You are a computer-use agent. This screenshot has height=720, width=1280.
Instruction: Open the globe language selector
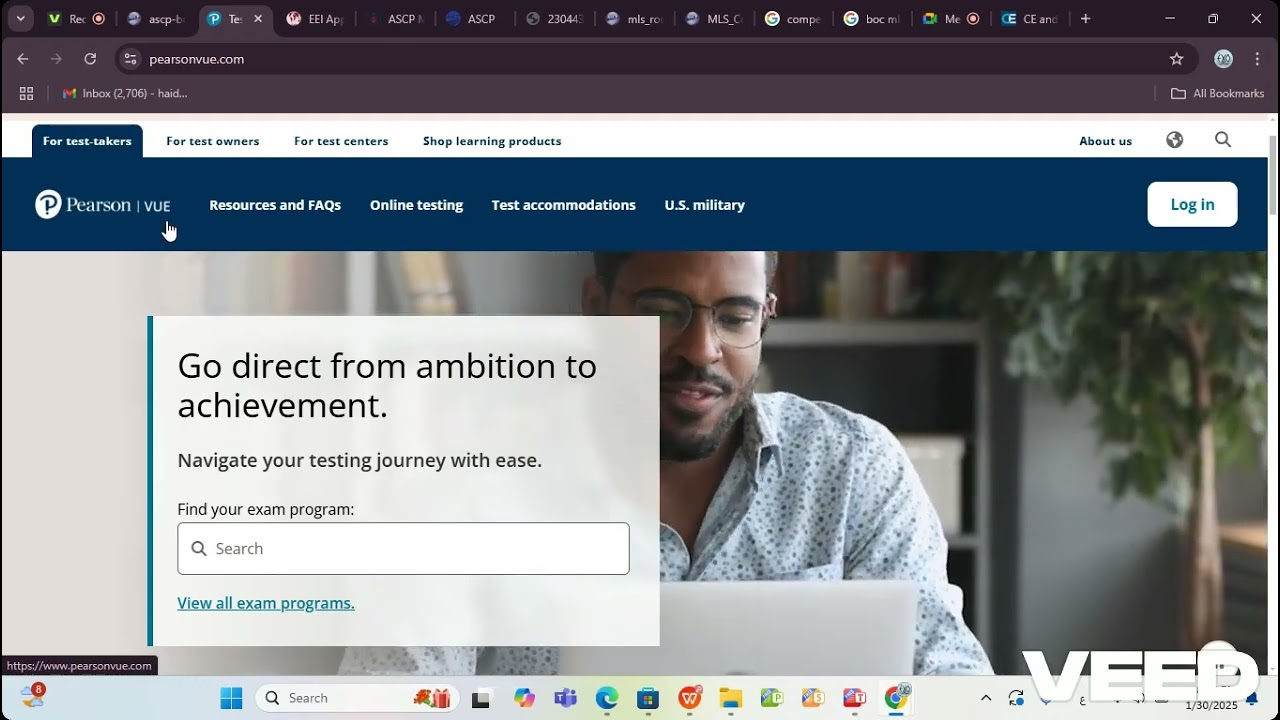coord(1175,140)
